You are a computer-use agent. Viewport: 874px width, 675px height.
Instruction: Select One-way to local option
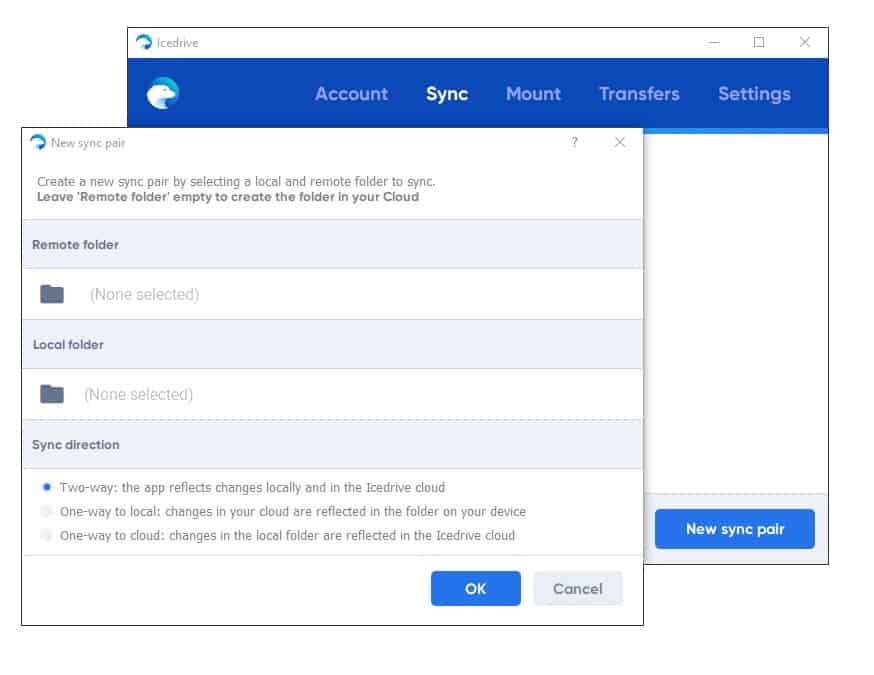47,511
